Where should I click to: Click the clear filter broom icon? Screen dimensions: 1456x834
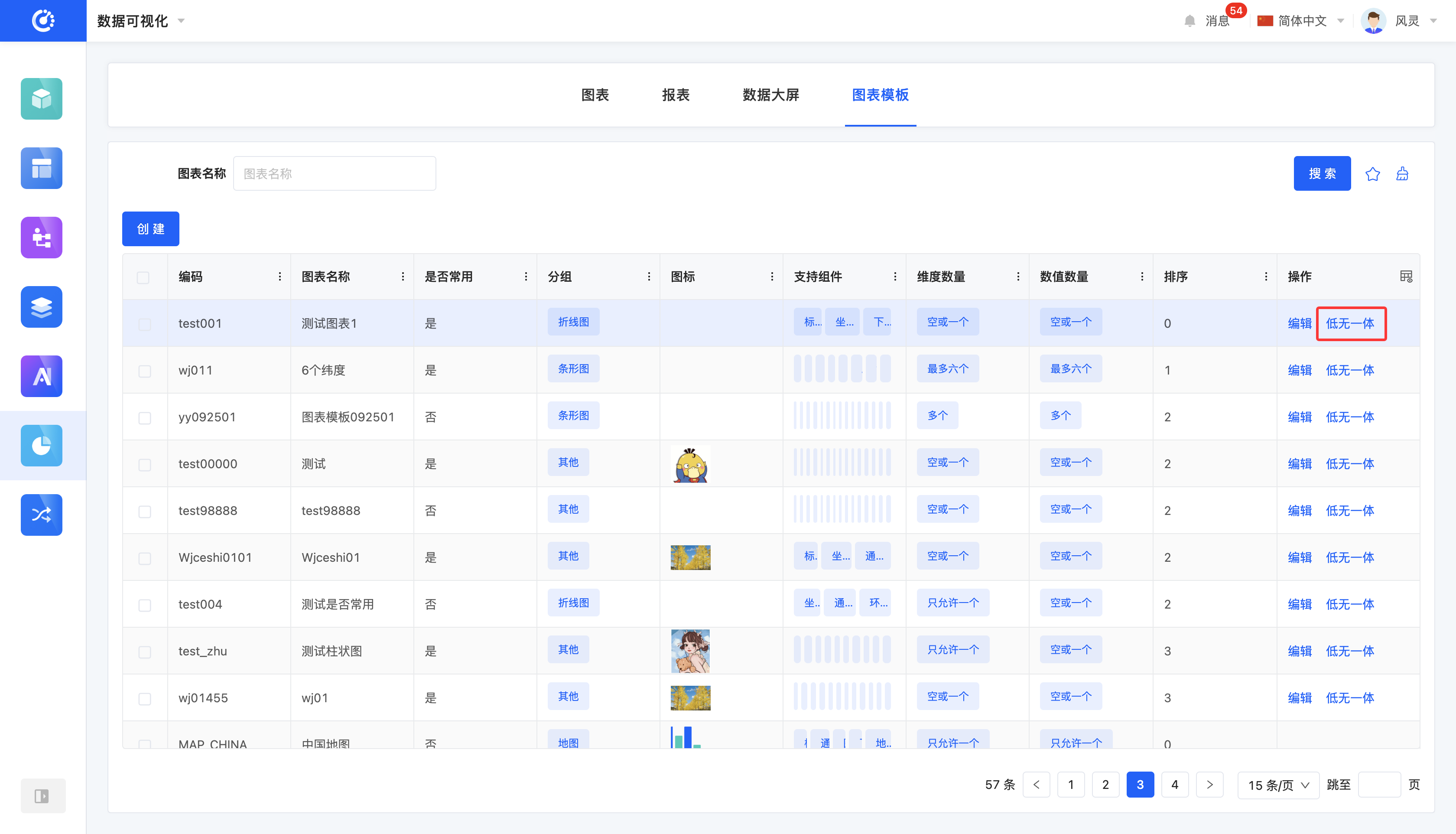(1401, 173)
